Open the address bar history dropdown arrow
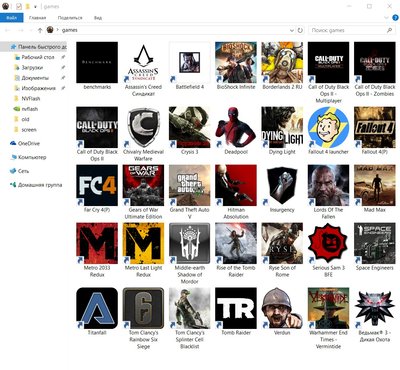The height and width of the screenshot is (370, 400). (x=292, y=30)
